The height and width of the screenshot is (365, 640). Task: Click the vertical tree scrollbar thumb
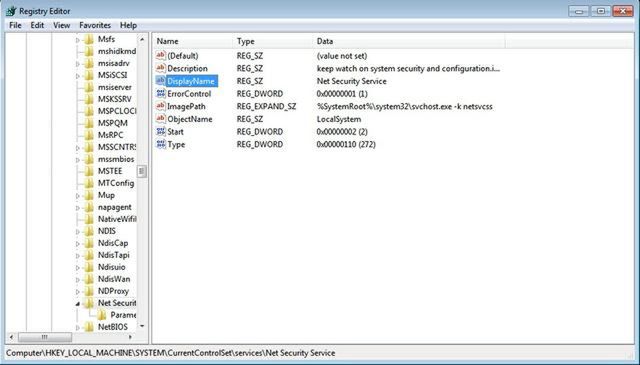142,171
